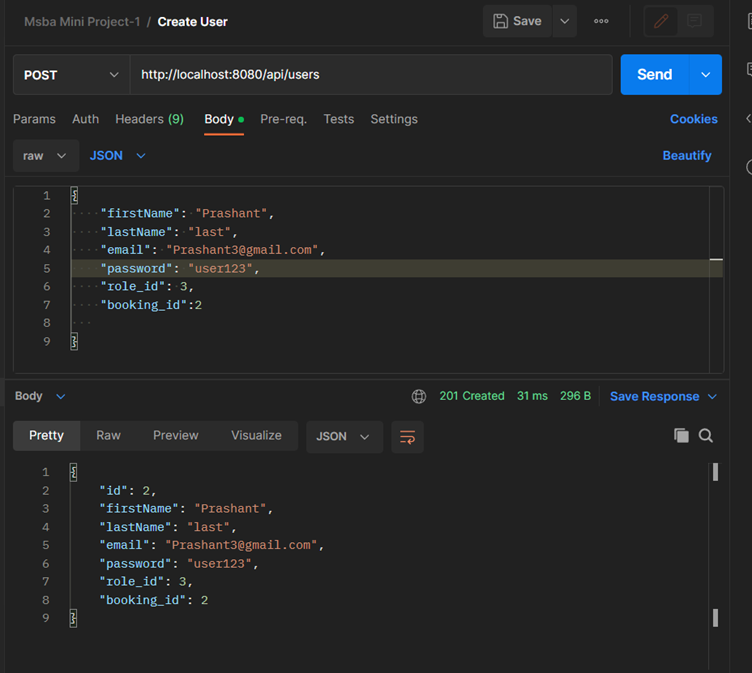Open the raw body type dropdown
This screenshot has width=752, height=673.
(x=46, y=156)
